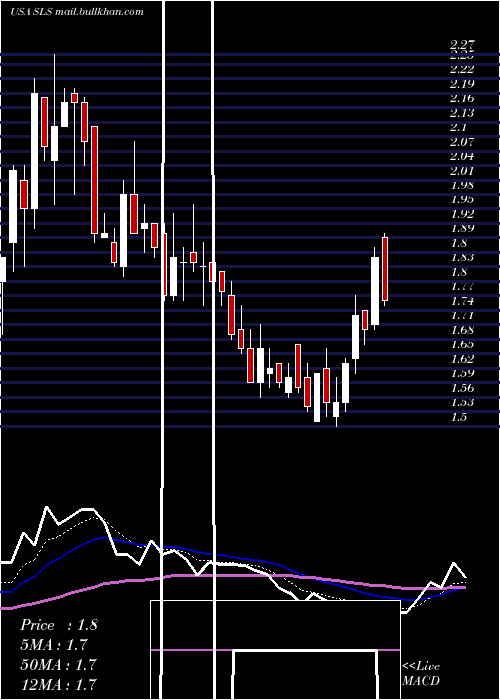The image size is (500, 700).
Task: Click the 1.56 price axis label
Action: tap(462, 388)
